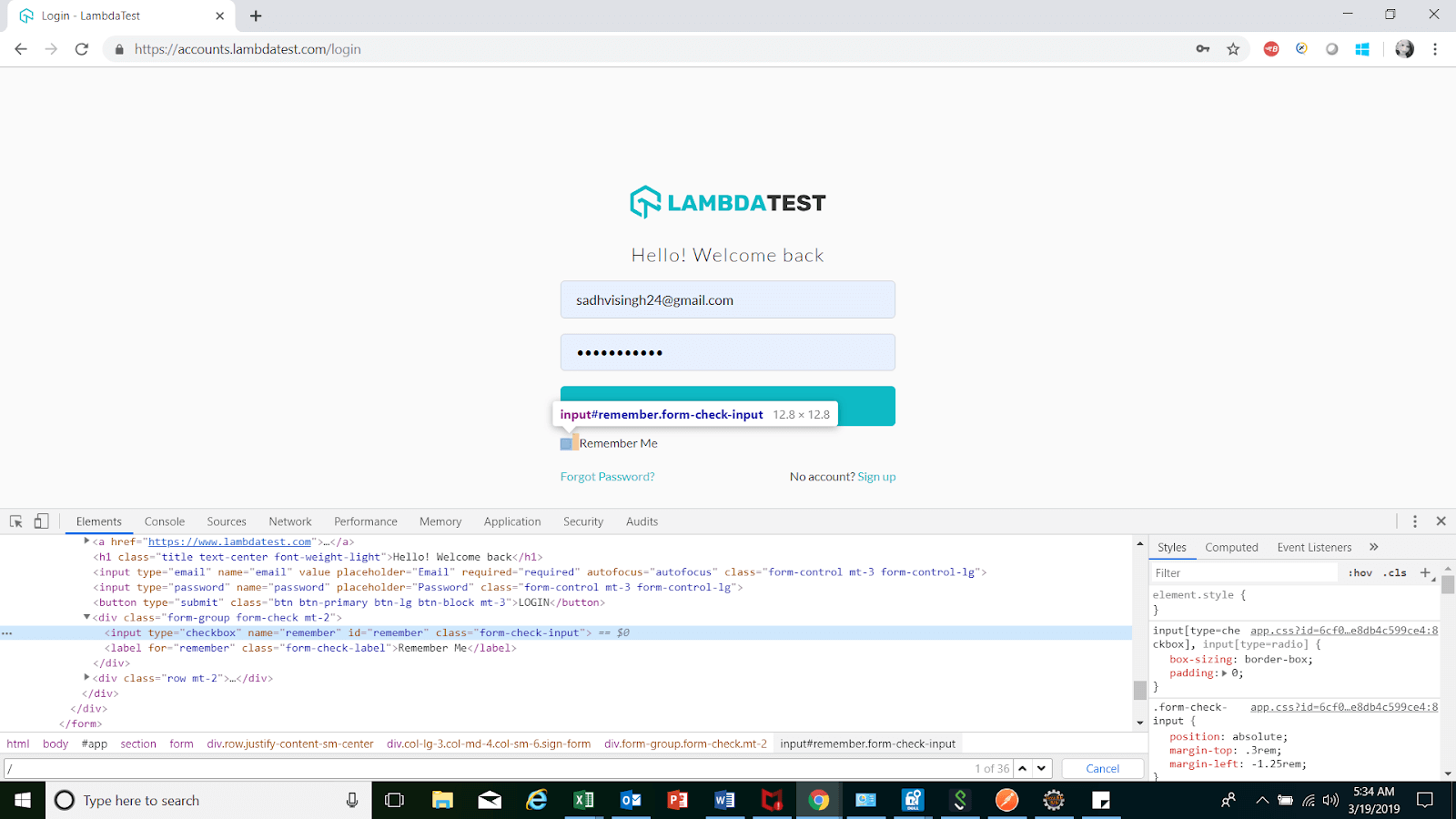Select the Inspect element picker tool
Viewport: 1456px width, 819px height.
tap(15, 521)
